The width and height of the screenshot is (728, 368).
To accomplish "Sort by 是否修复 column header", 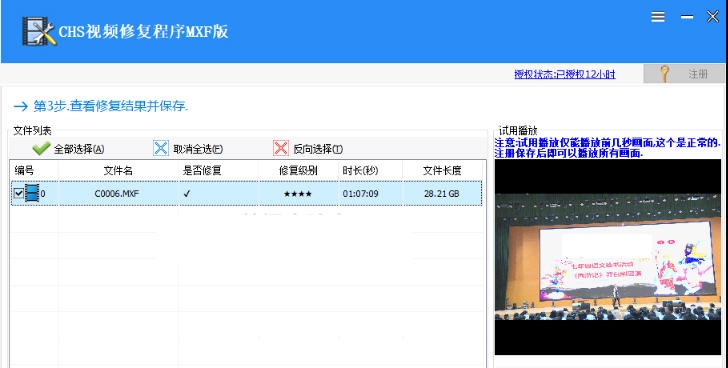I will pos(202,170).
